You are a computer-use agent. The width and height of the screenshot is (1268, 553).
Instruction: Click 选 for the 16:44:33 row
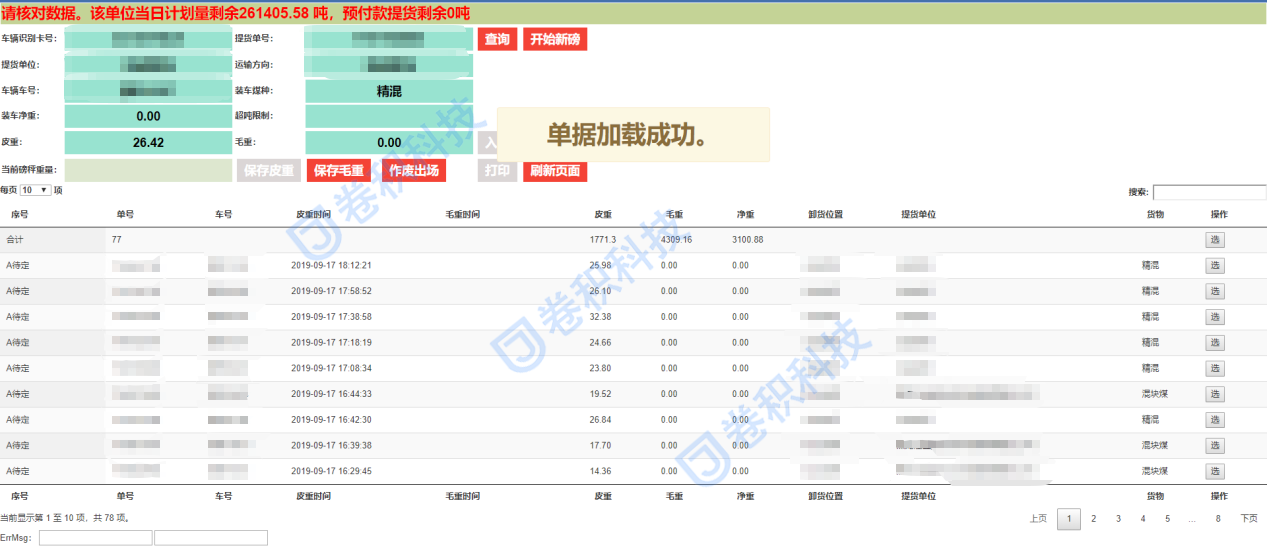click(1214, 394)
